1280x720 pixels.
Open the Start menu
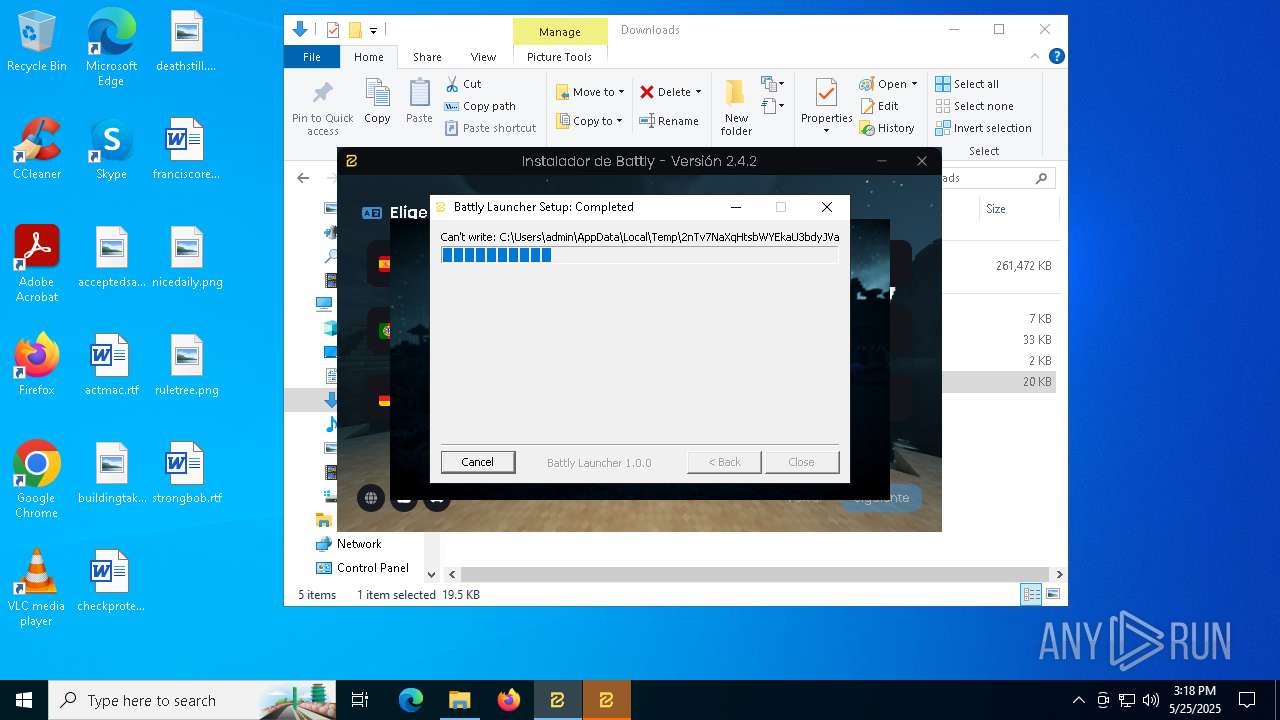(x=24, y=700)
